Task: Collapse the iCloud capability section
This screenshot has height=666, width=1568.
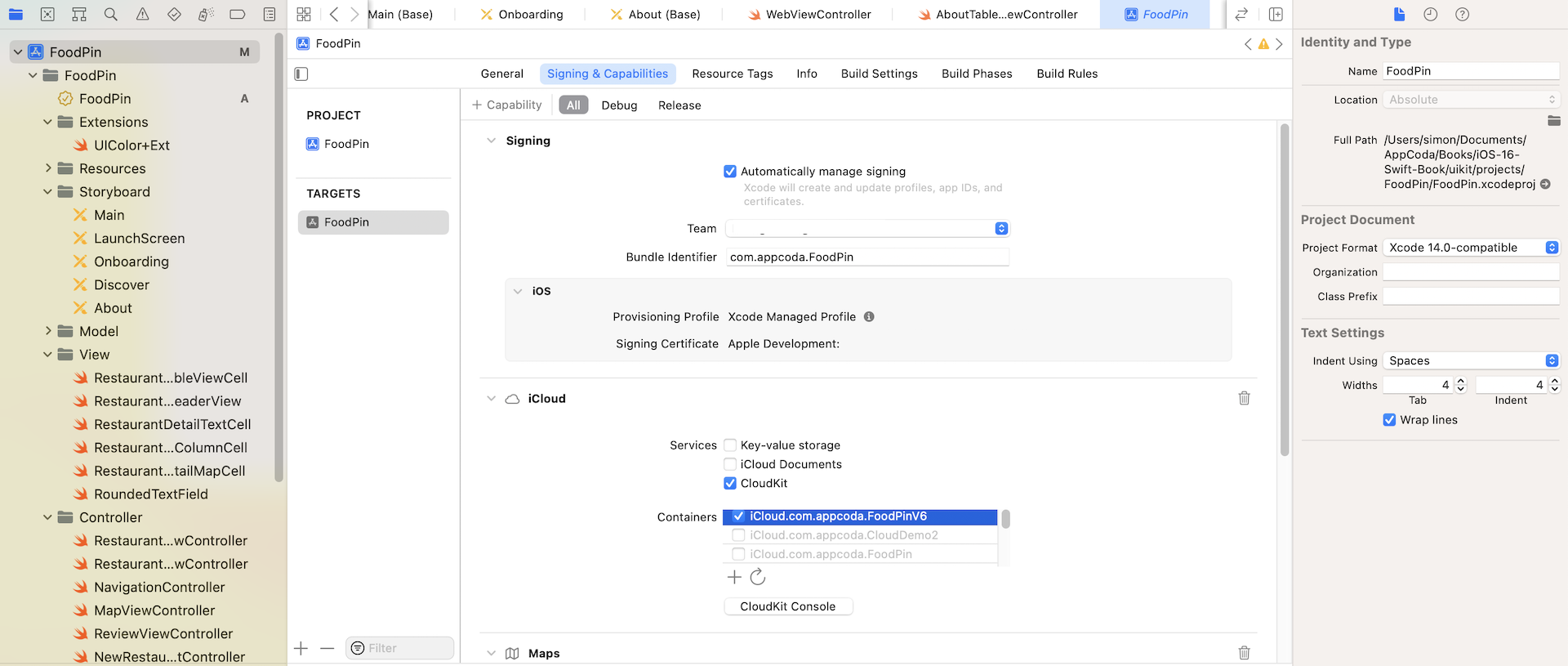Action: [491, 399]
